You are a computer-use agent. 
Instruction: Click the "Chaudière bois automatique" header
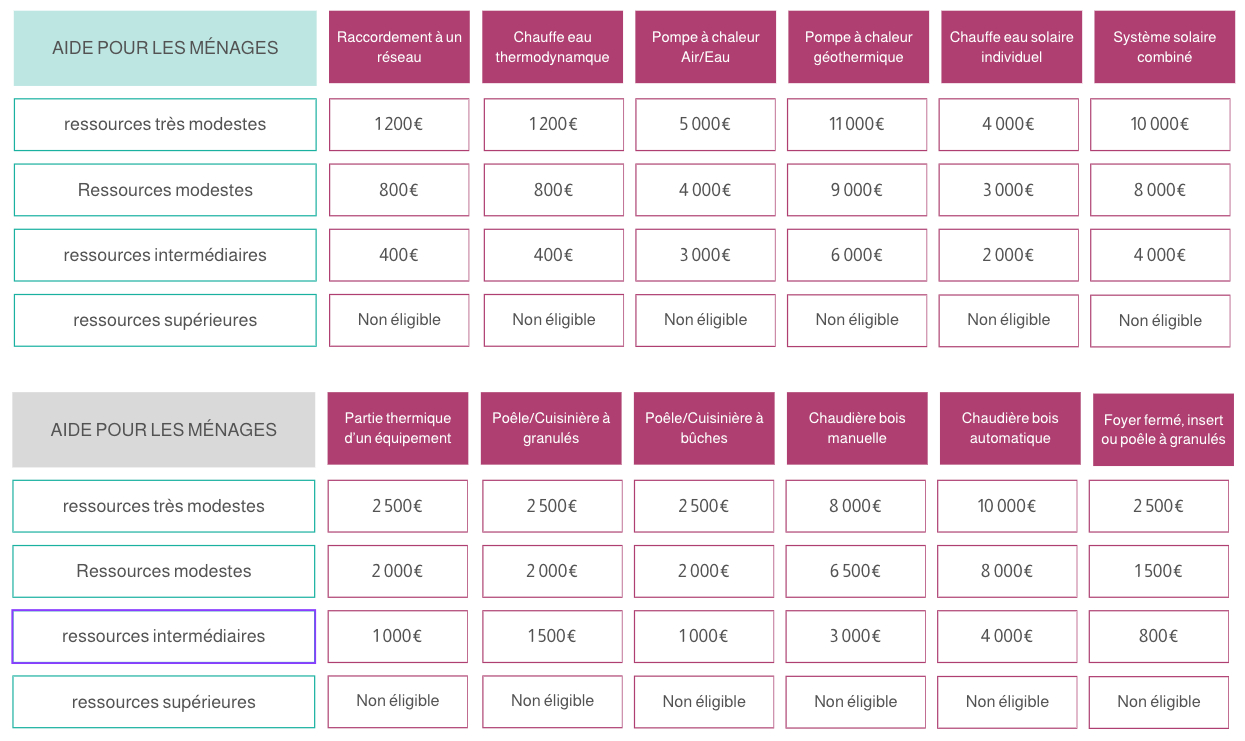pos(1010,428)
